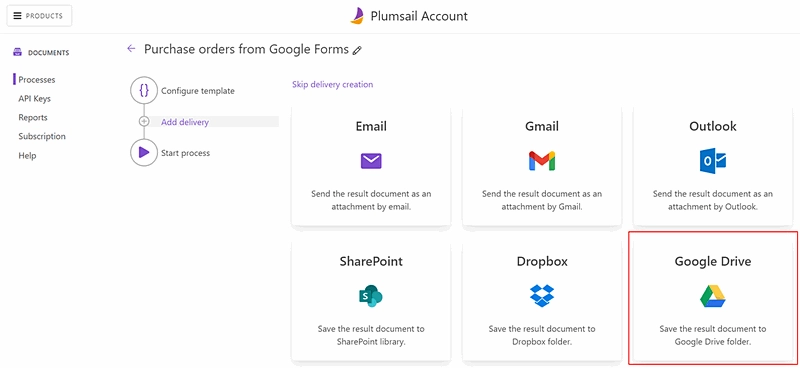Screen dimensions: 800x368
Task: Open Reports in the sidebar
Action: pos(33,117)
